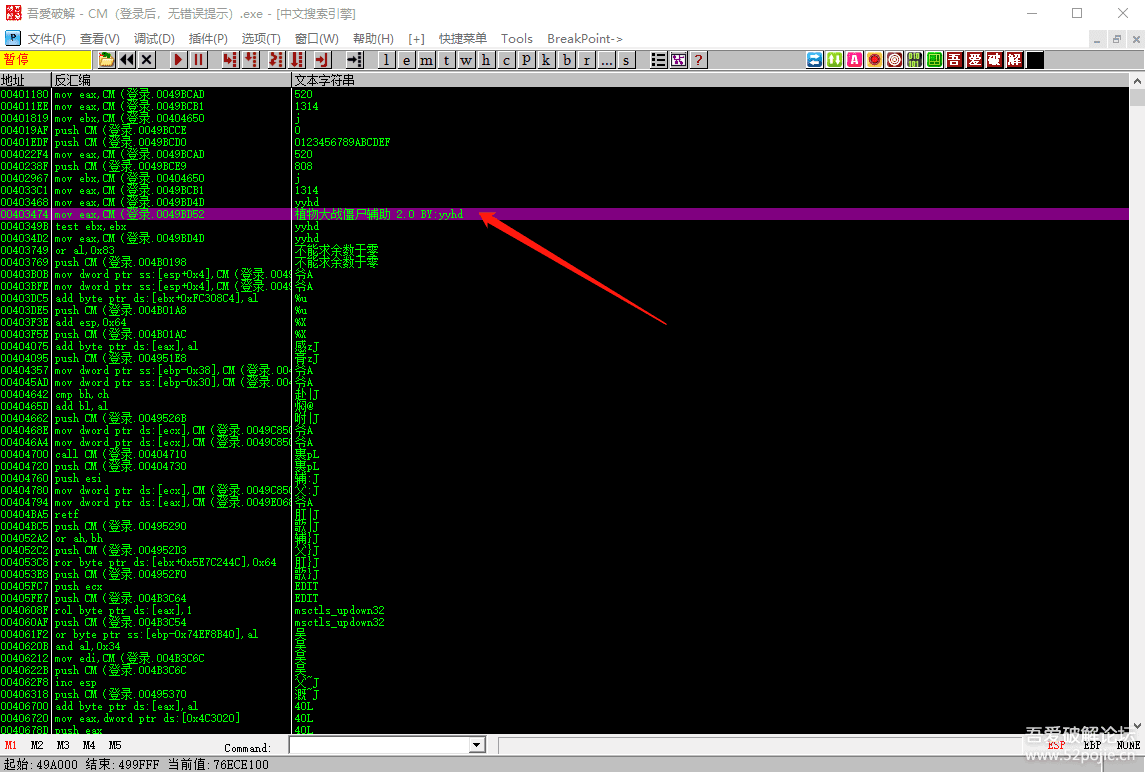This screenshot has width=1145, height=772.
Task: Open the 快捷菜单 shortcut menu
Action: tap(463, 38)
